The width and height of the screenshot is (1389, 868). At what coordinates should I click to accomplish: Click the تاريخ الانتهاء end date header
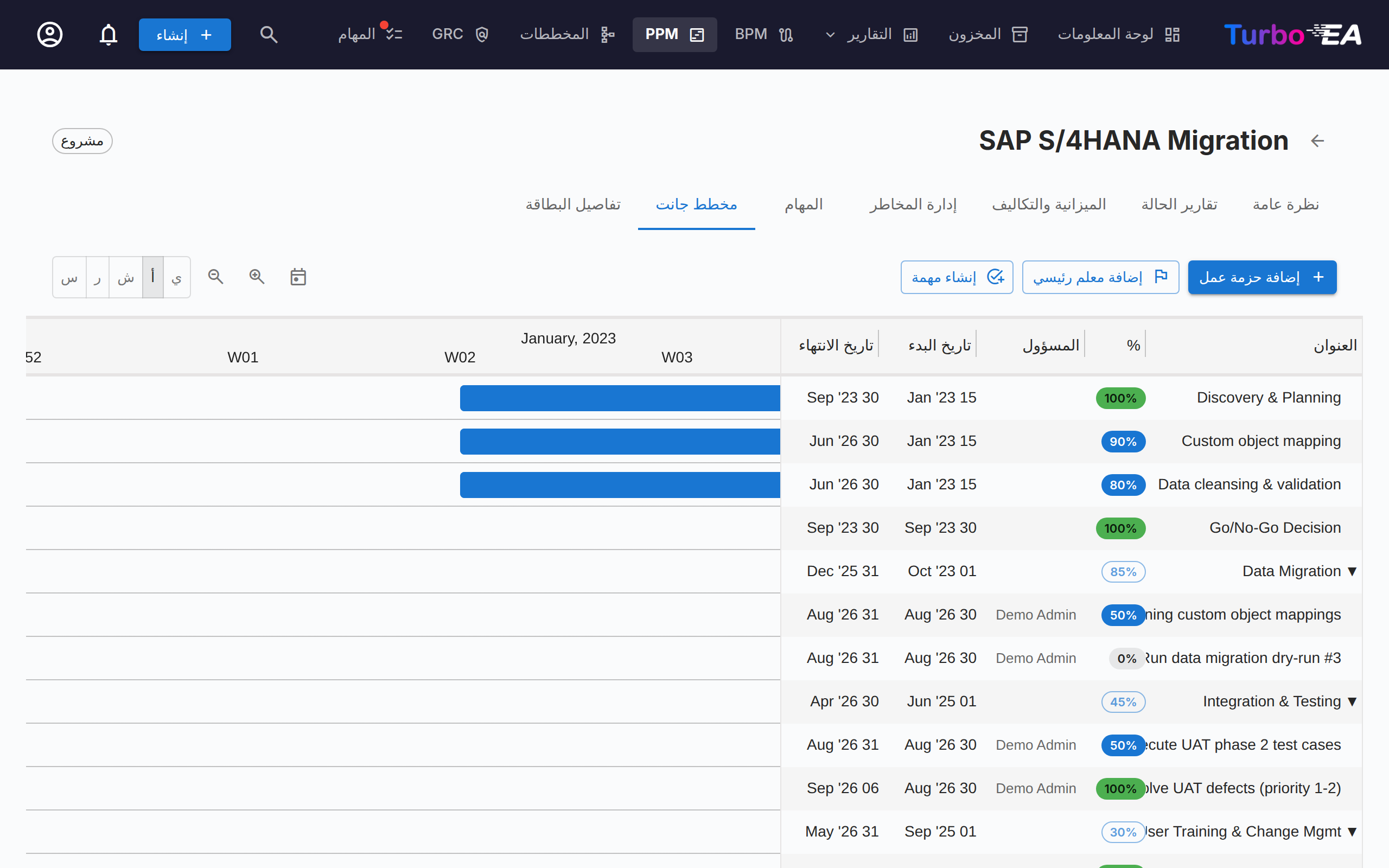tap(836, 346)
